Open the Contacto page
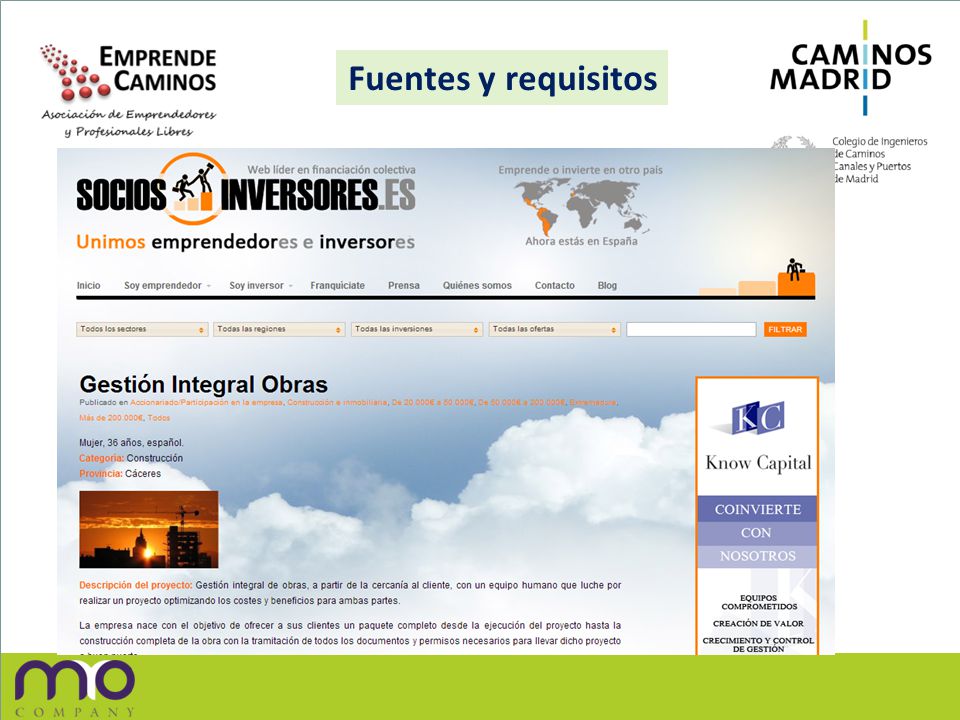 tap(555, 285)
